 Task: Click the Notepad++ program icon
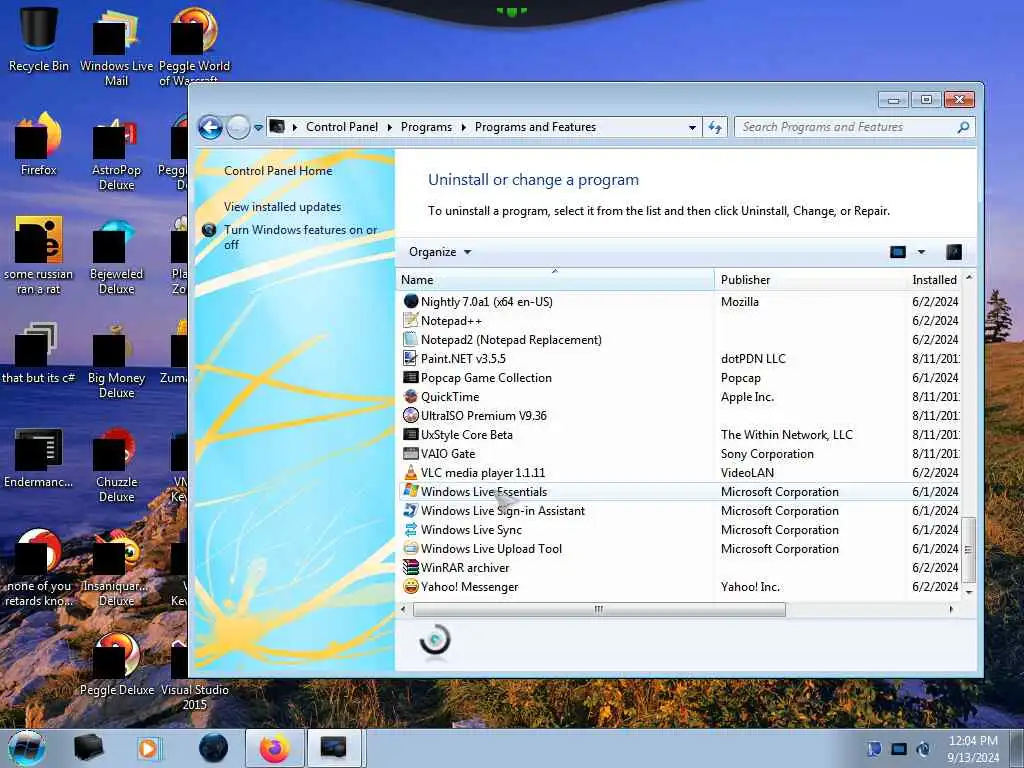pos(411,321)
